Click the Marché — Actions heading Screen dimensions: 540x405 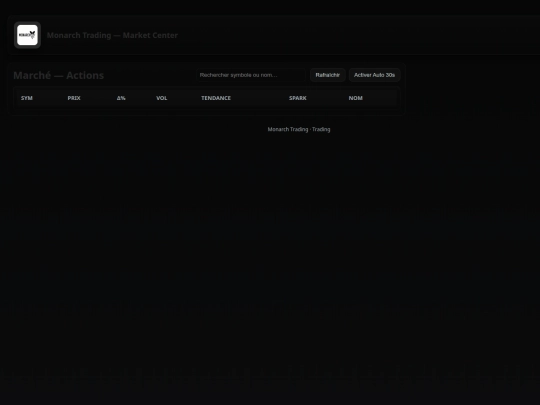(x=59, y=75)
